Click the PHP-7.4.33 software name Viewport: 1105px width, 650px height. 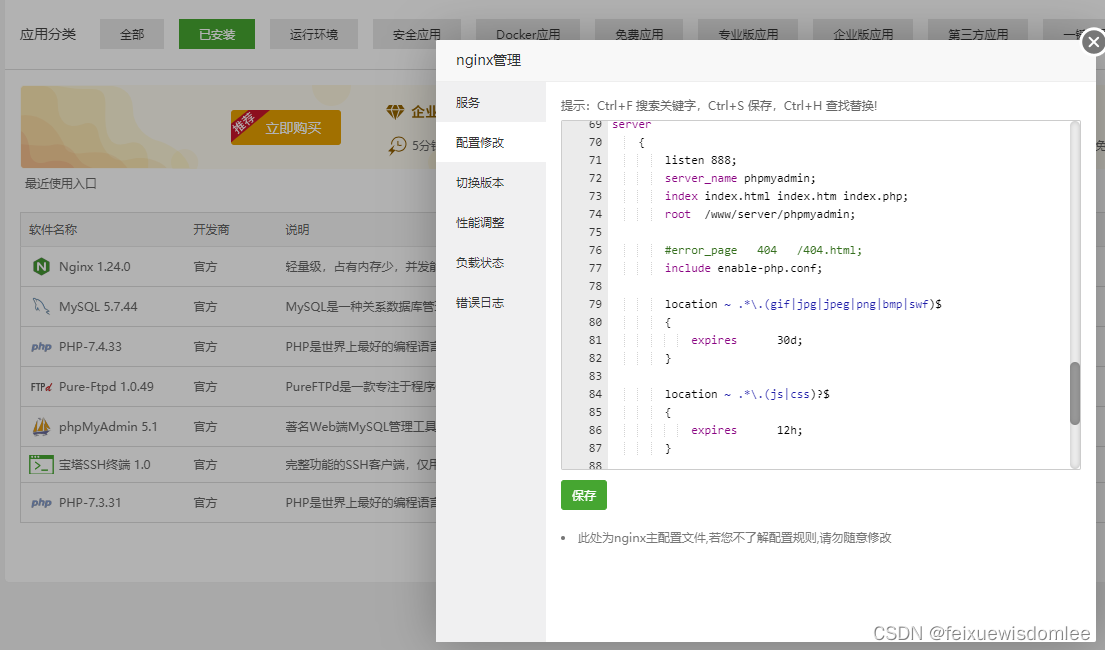[90, 347]
